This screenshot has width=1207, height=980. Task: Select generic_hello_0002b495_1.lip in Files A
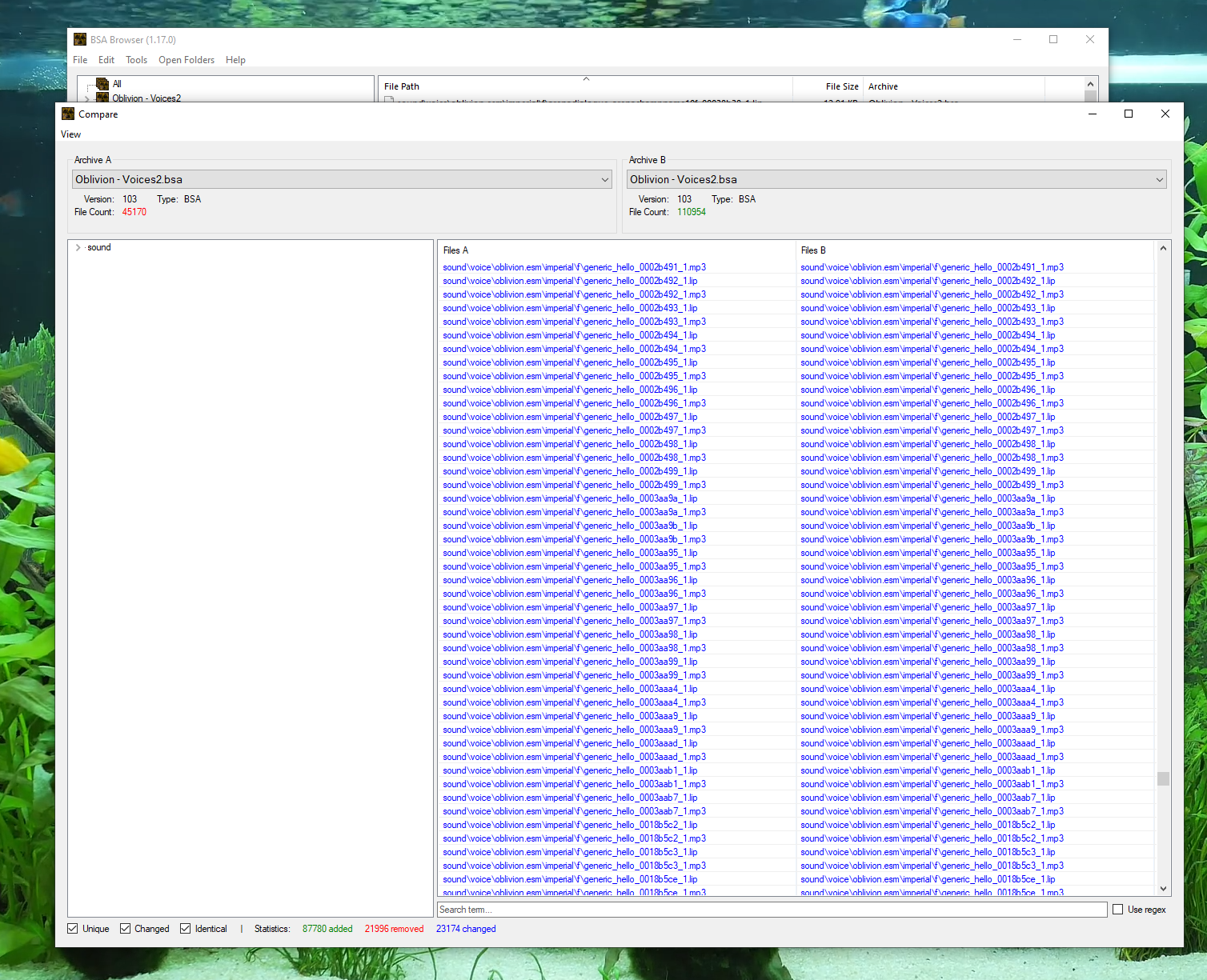[x=570, y=362]
